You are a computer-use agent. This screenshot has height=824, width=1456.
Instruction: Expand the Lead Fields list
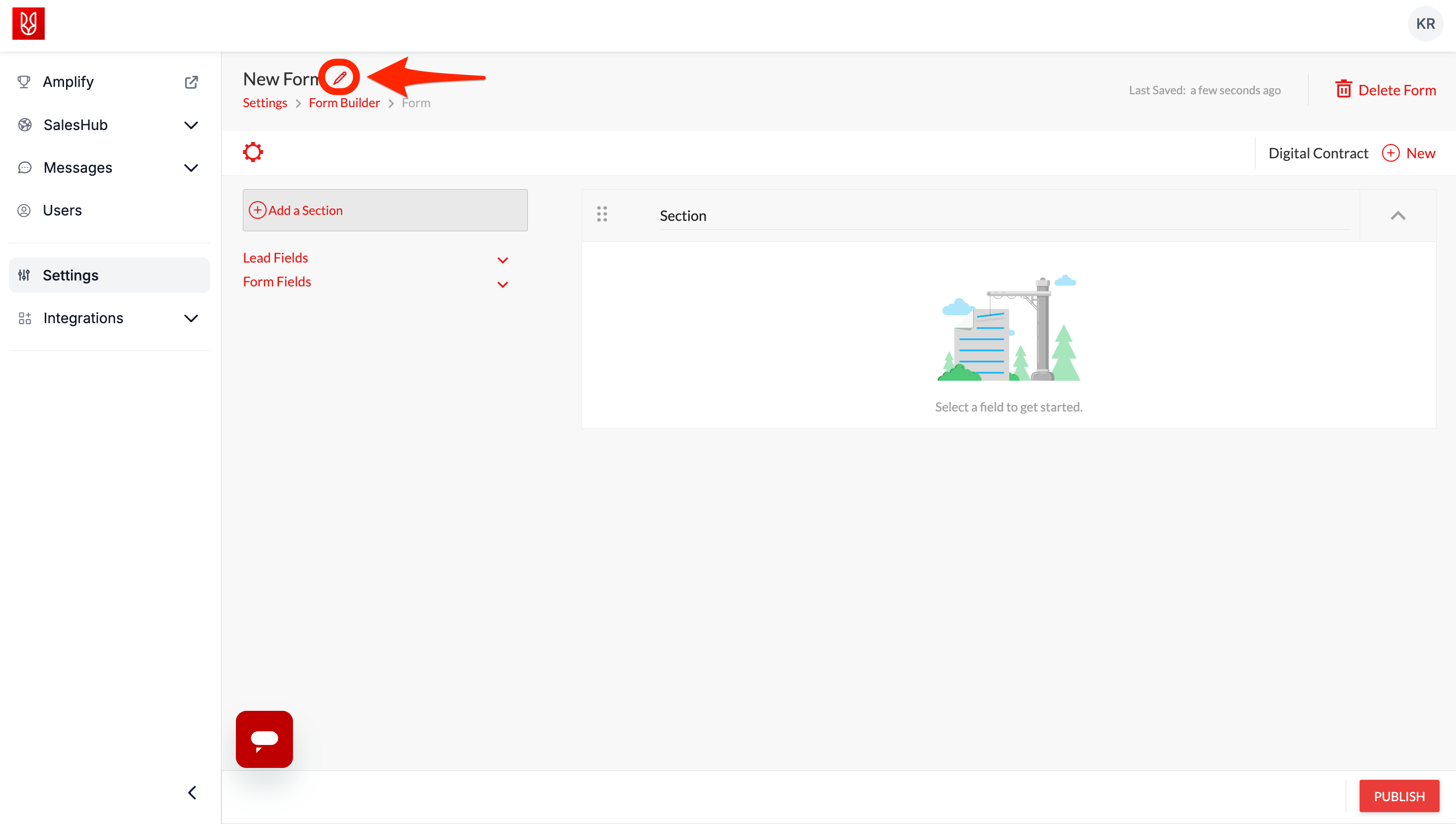502,260
